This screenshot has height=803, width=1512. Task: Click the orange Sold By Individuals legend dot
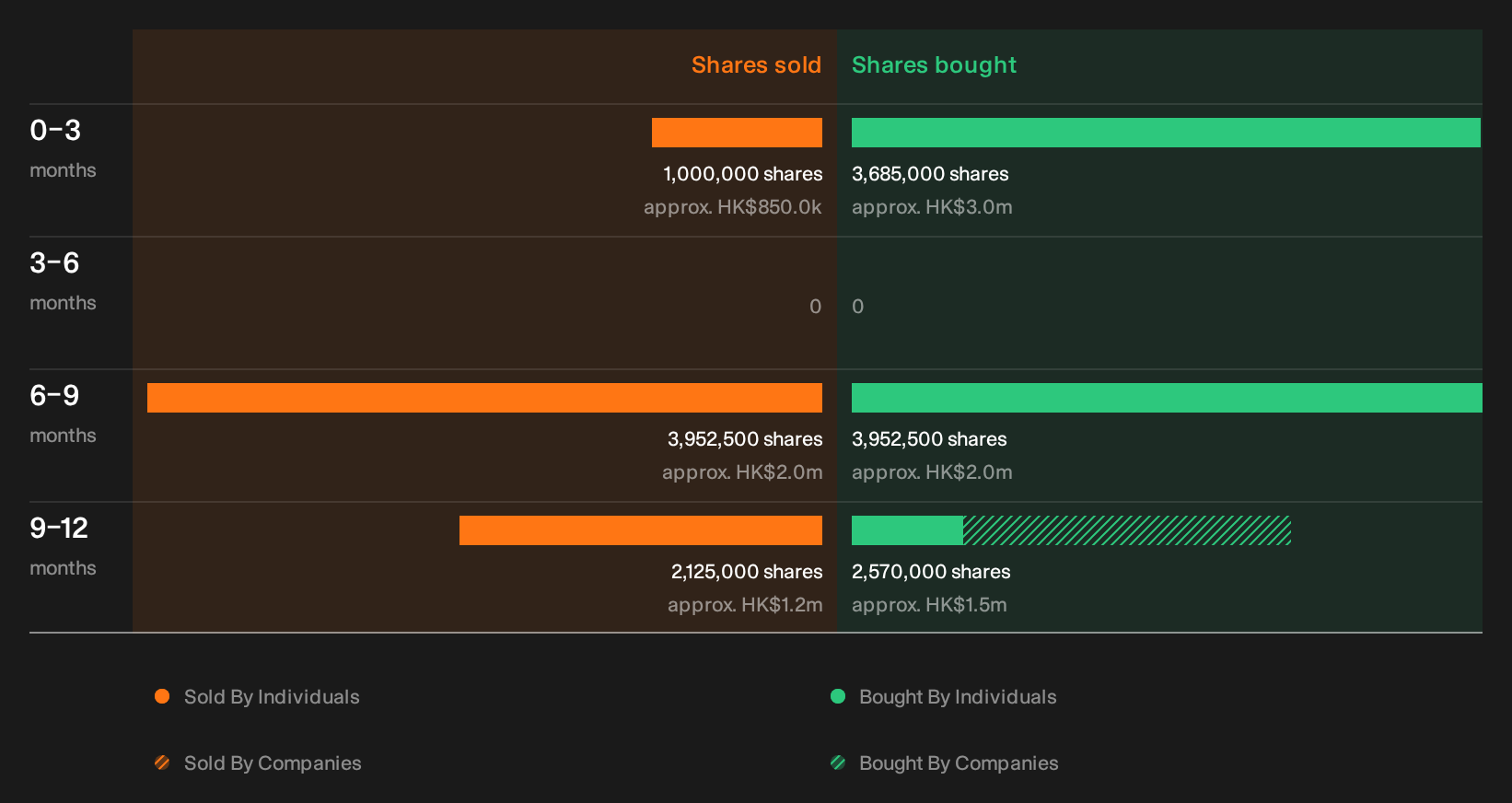tap(162, 696)
